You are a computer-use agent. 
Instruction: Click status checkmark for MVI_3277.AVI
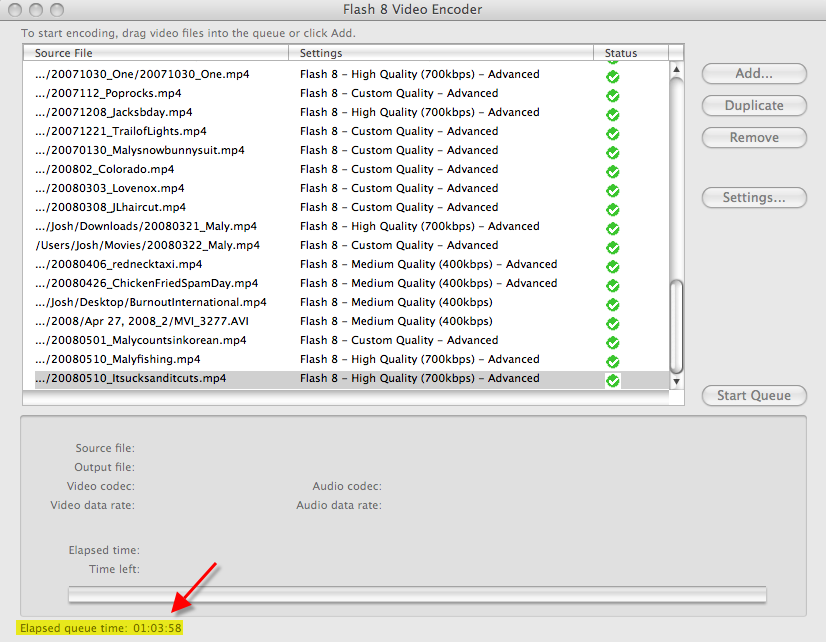612,323
